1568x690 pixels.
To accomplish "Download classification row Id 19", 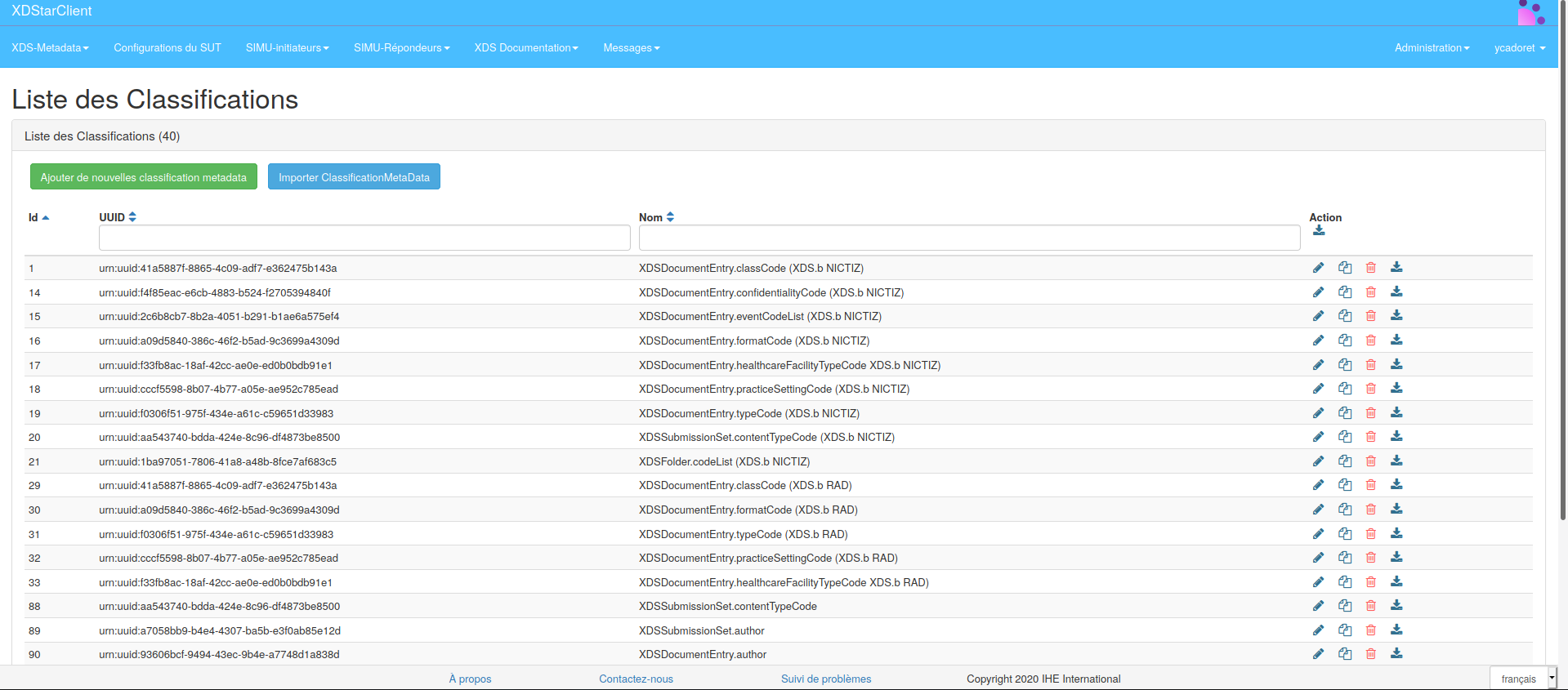I will point(1396,413).
